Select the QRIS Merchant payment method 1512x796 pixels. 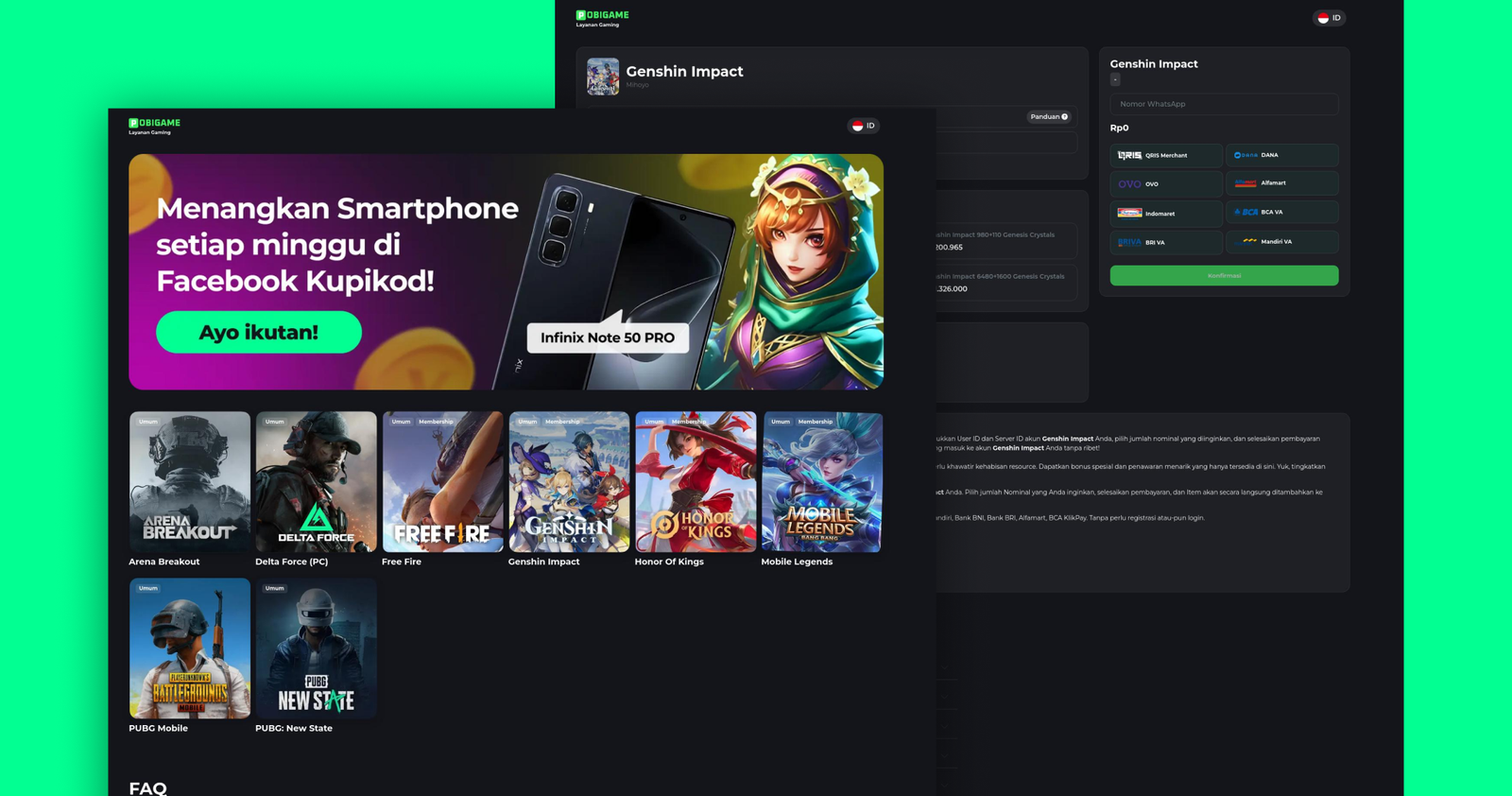tap(1165, 155)
